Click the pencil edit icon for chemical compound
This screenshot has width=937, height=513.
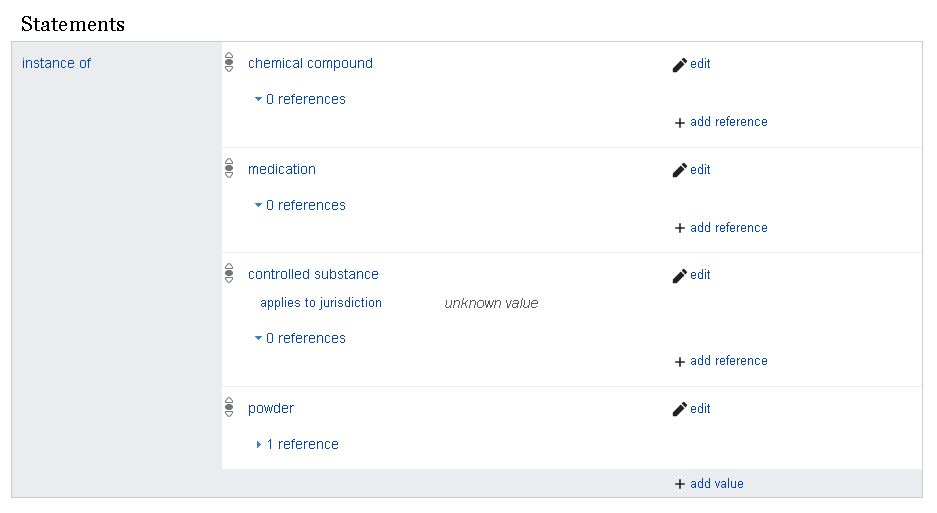(679, 65)
